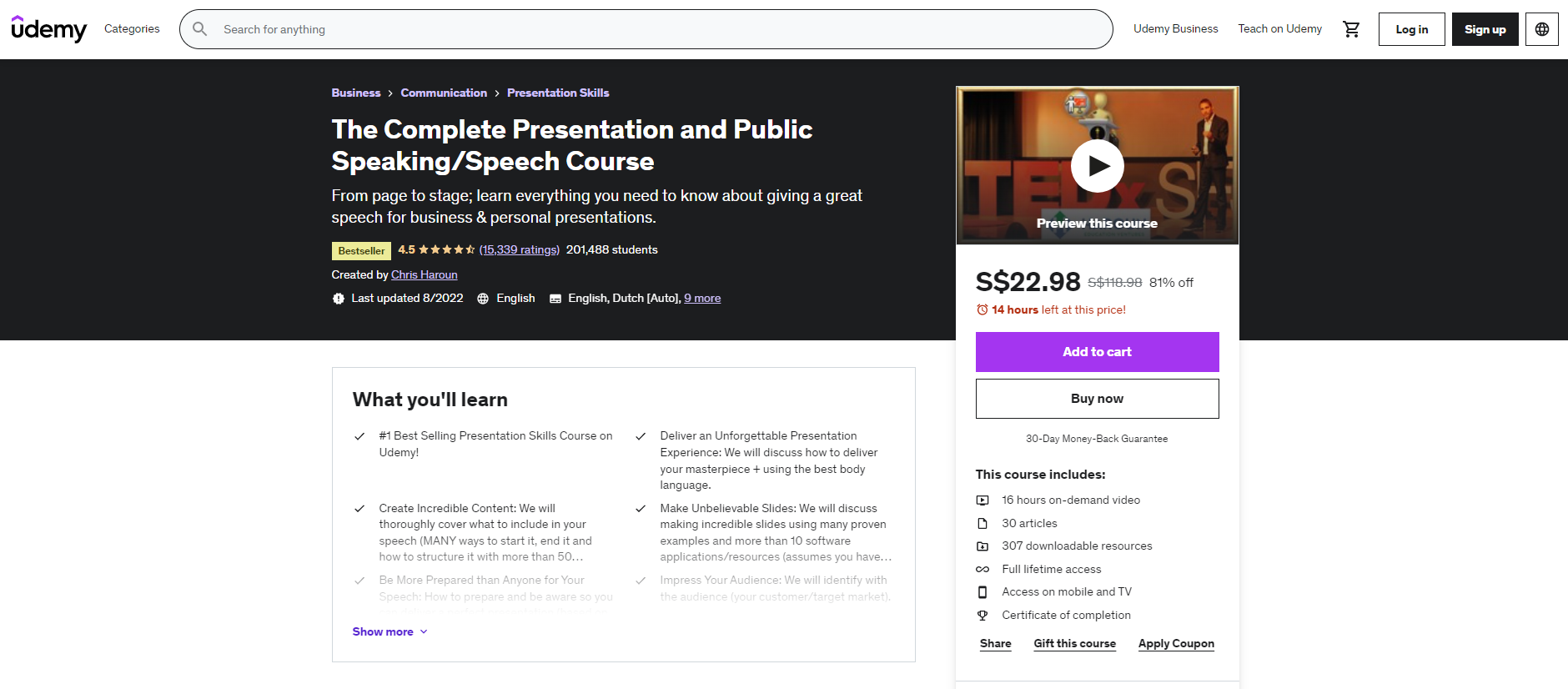The image size is (1568, 689).
Task: Click the star rating icons
Action: pos(446,249)
